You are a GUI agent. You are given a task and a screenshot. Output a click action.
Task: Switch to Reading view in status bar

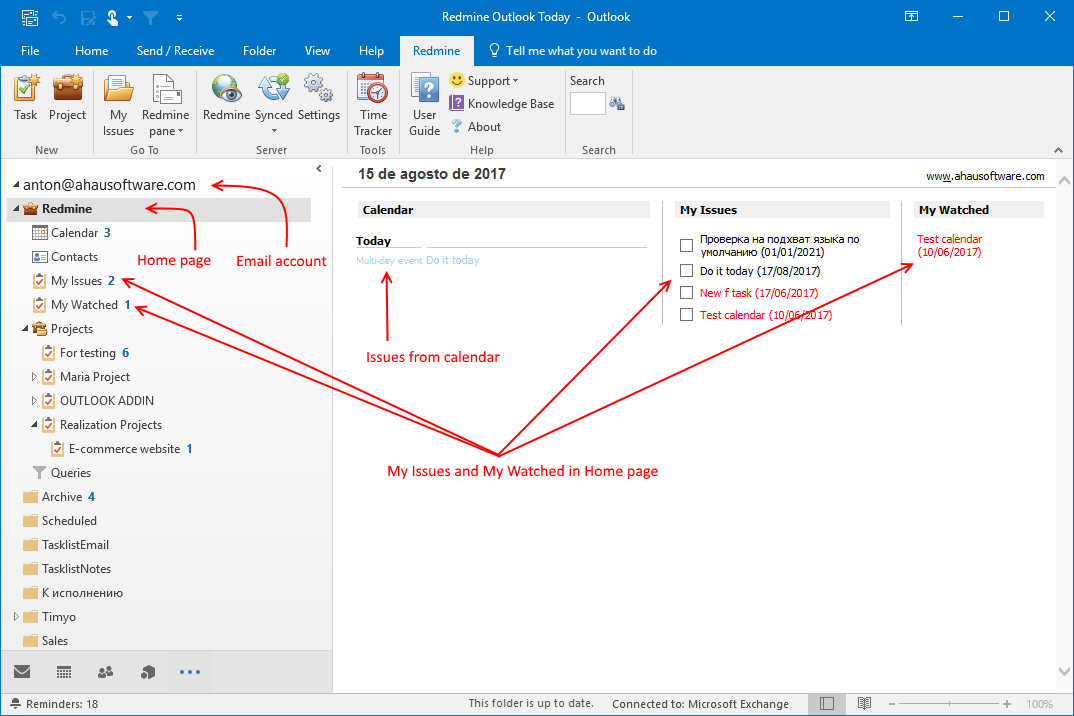click(864, 704)
